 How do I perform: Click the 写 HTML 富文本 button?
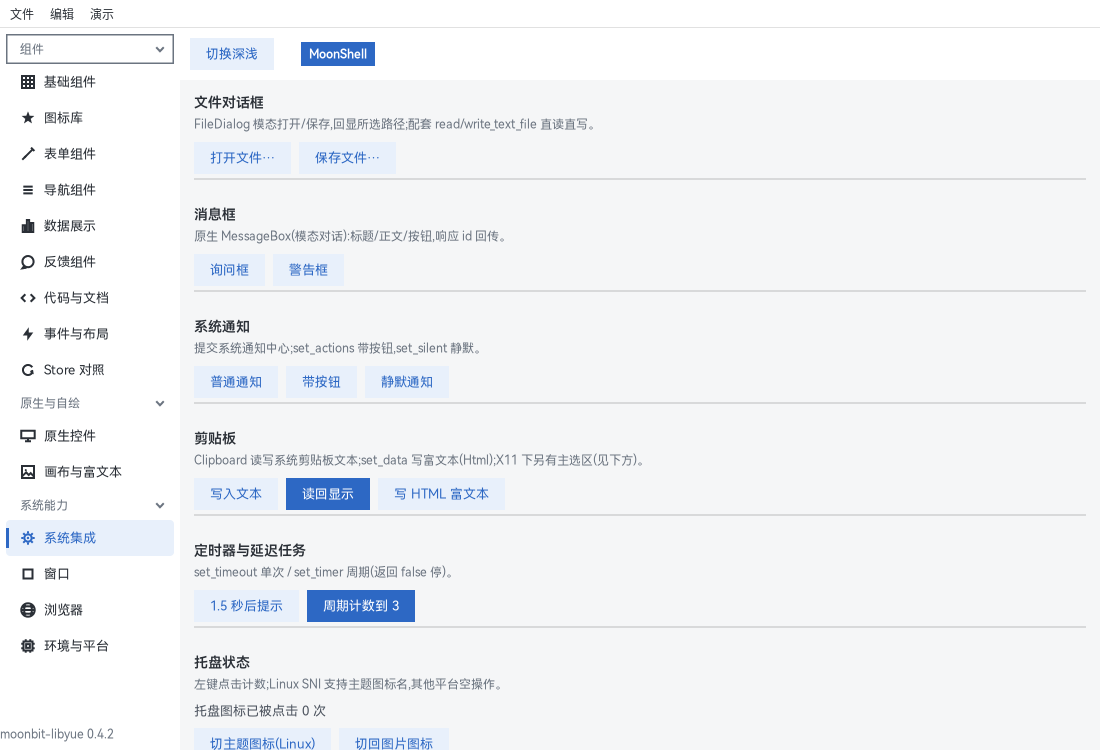(x=441, y=494)
